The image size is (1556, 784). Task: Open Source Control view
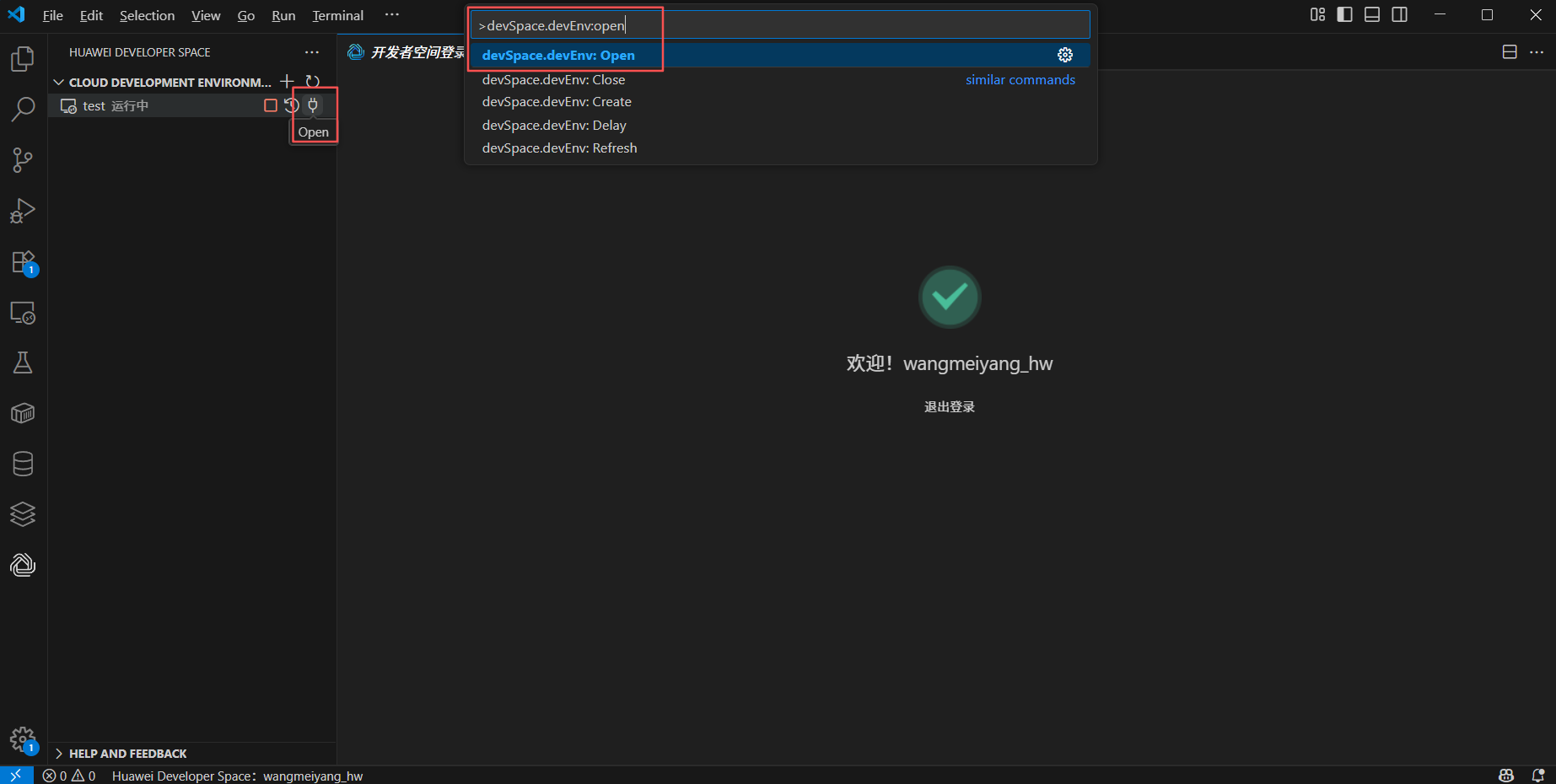(23, 160)
